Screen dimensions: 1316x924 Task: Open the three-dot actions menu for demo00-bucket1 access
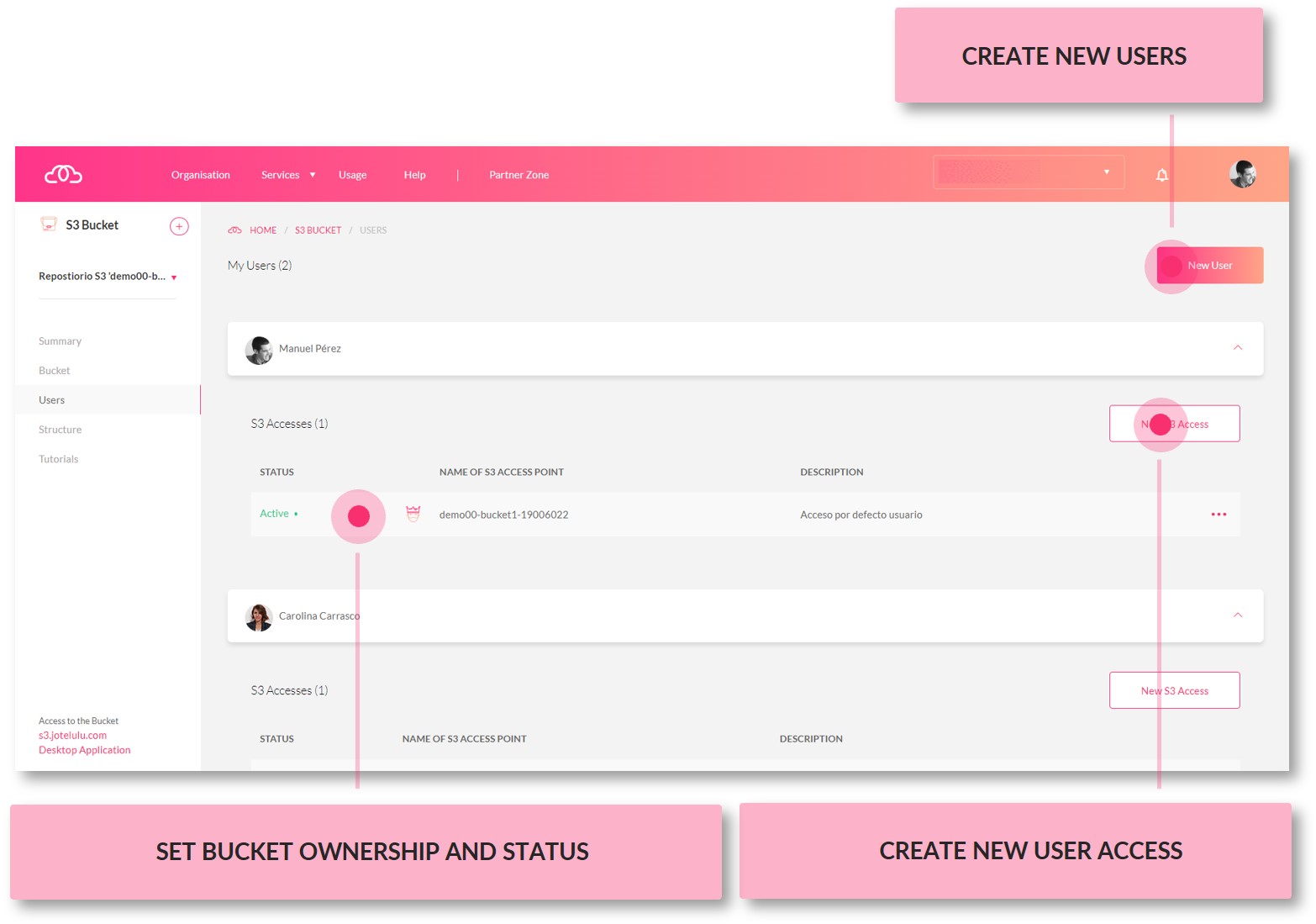[x=1219, y=514]
